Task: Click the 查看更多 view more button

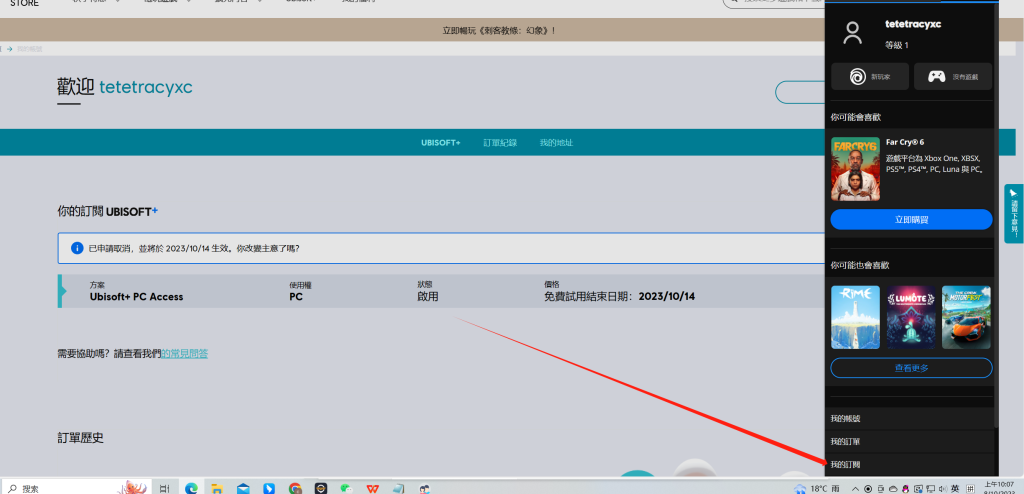Action: coord(911,368)
